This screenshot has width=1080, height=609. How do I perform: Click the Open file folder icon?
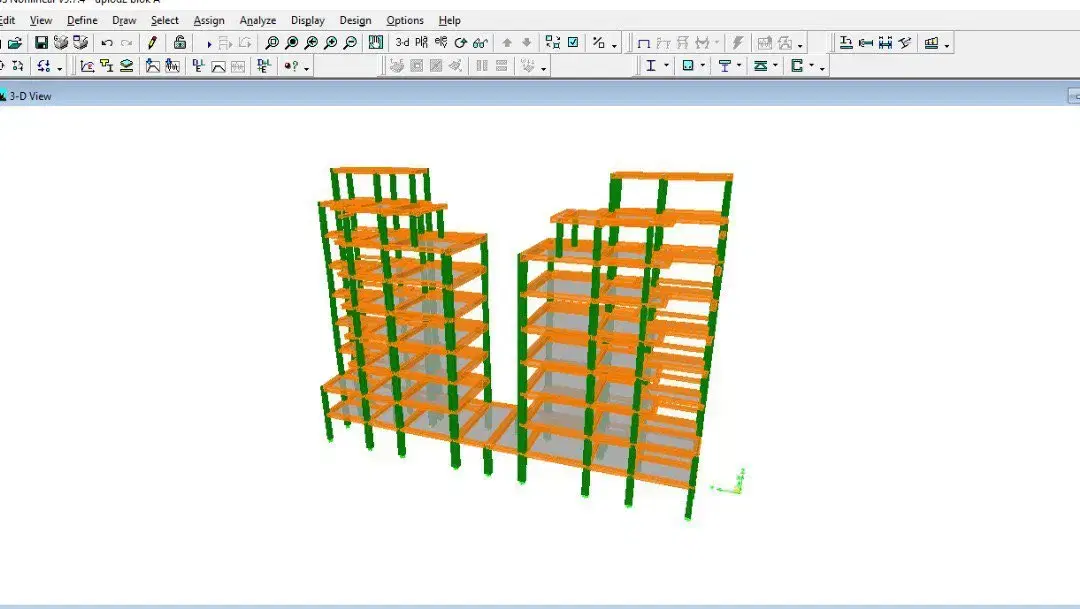(15, 43)
